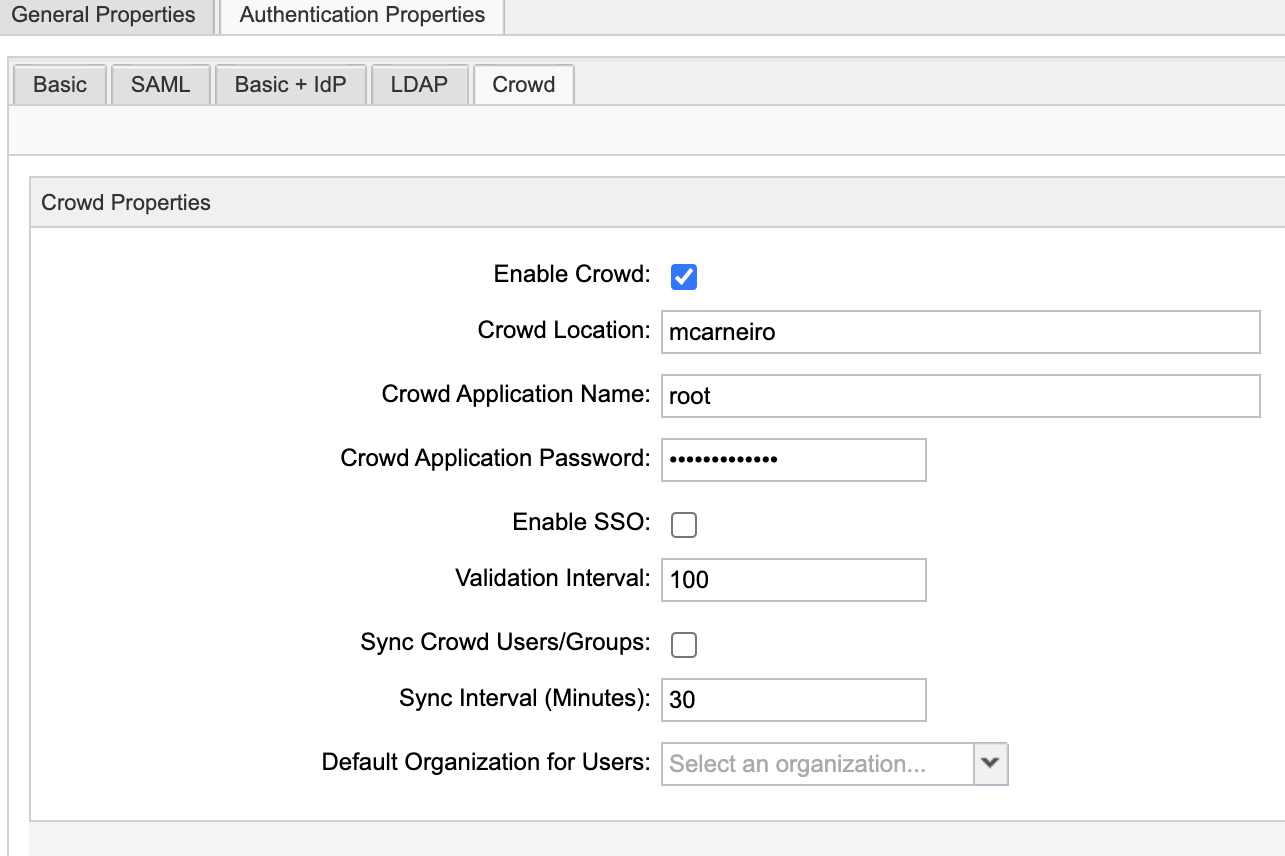This screenshot has width=1285, height=856.
Task: Edit the Validation Interval field
Action: 794,579
